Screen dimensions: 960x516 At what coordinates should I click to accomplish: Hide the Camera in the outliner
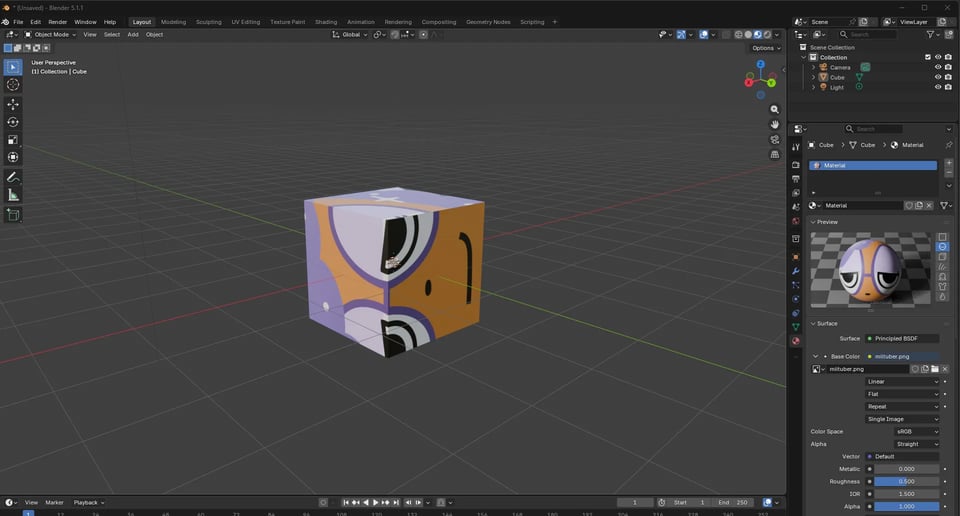pos(937,67)
